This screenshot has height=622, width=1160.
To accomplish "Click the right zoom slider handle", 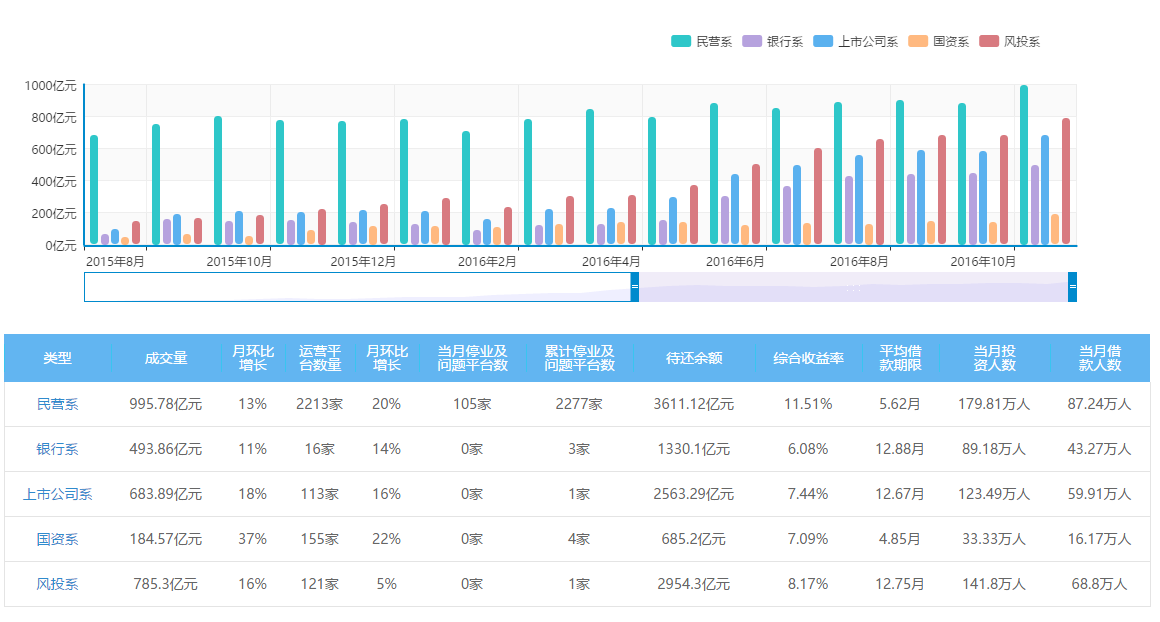I will pyautogui.click(x=1072, y=286).
